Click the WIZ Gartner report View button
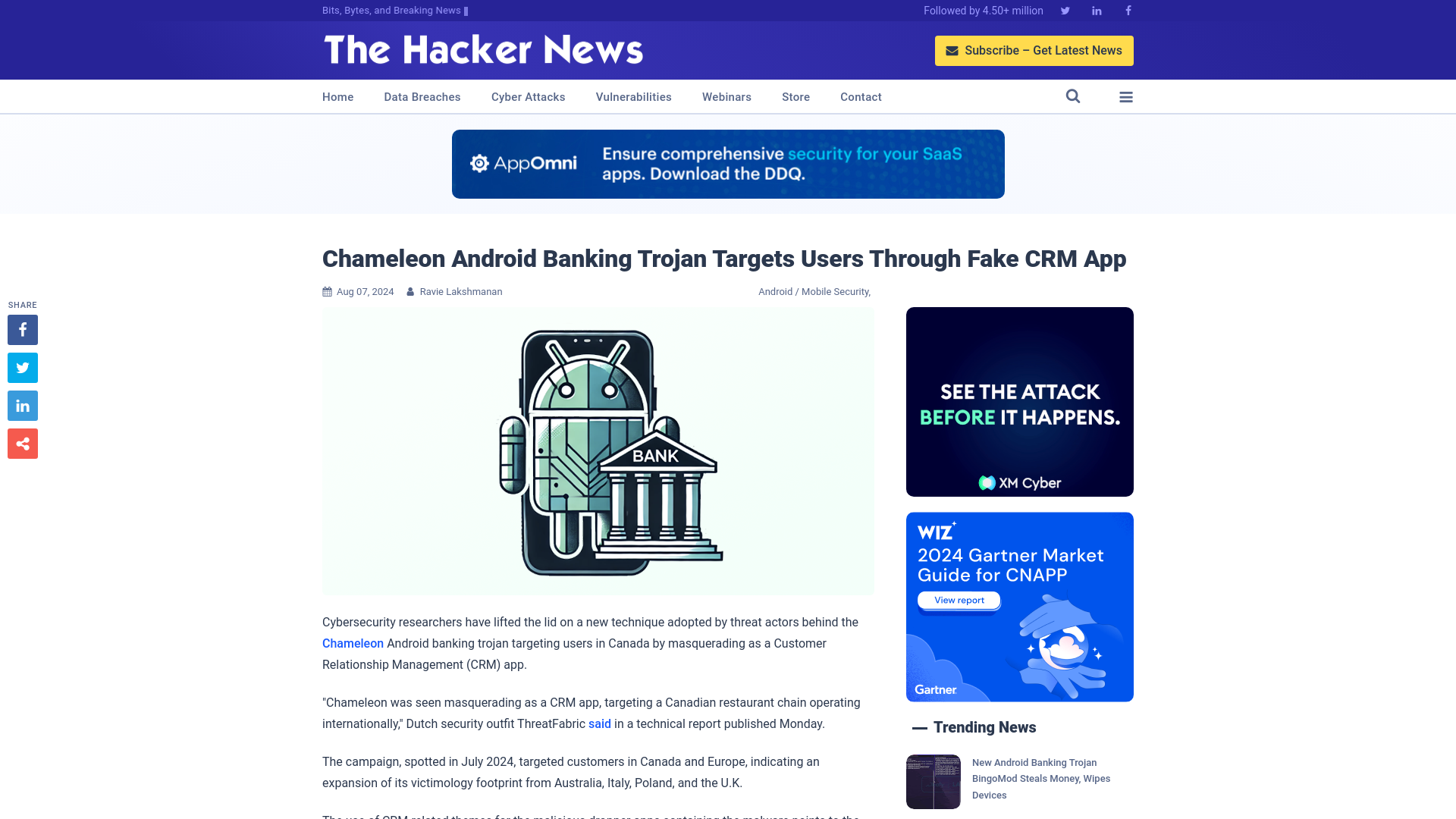The image size is (1456, 819). 958,600
